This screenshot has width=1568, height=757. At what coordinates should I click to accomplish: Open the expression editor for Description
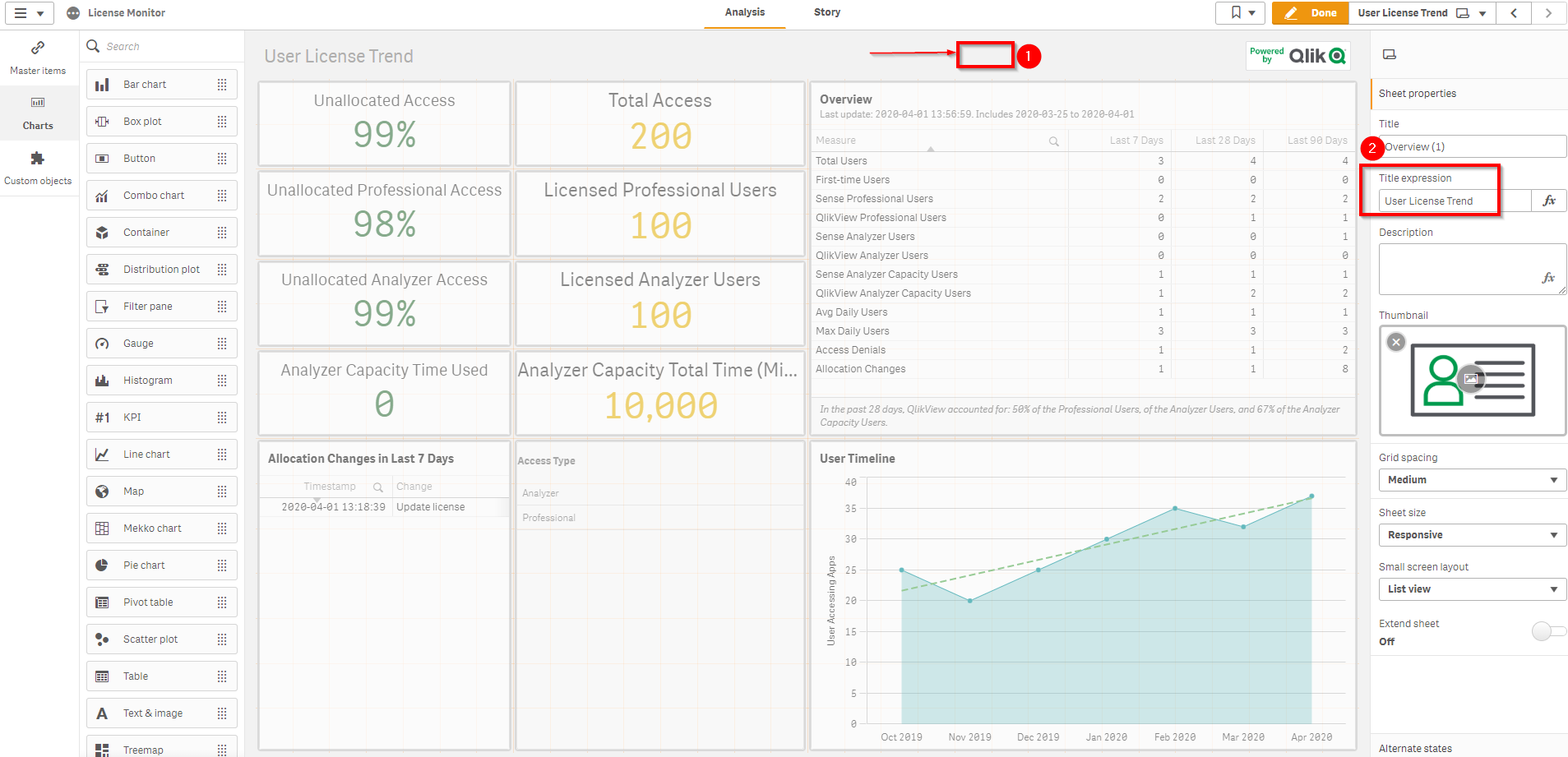coord(1548,278)
